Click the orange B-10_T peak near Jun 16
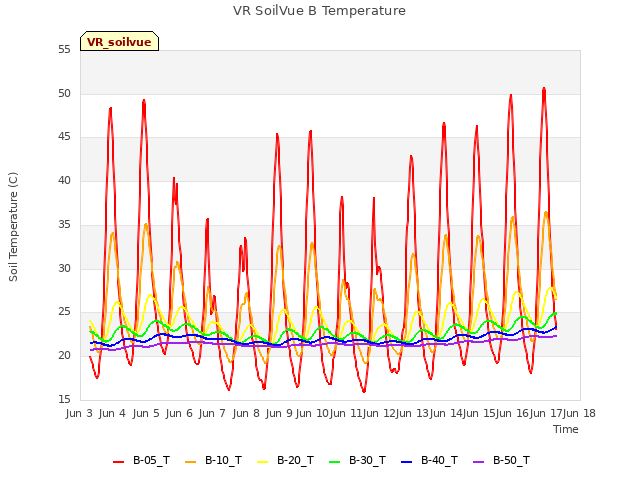This screenshot has width=640, height=480. (x=513, y=217)
